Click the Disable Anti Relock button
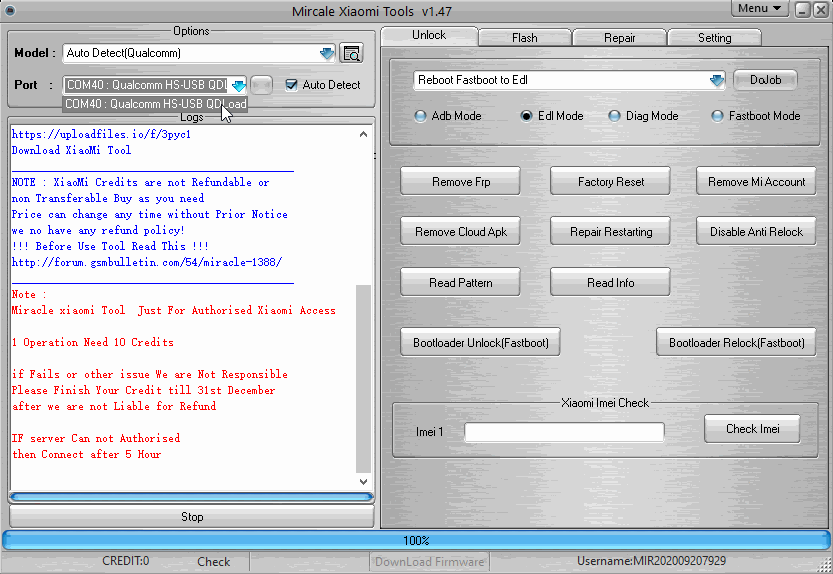Viewport: 833px width, 574px height. pos(756,232)
